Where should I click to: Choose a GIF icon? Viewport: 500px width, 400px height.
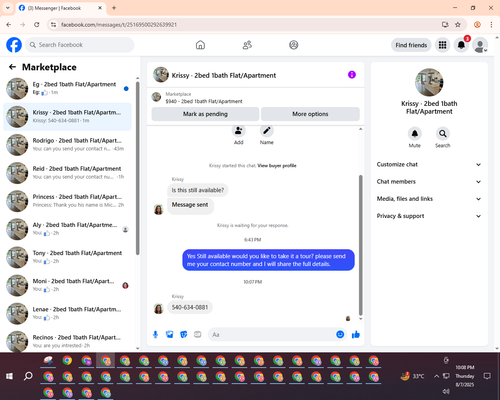click(198, 334)
